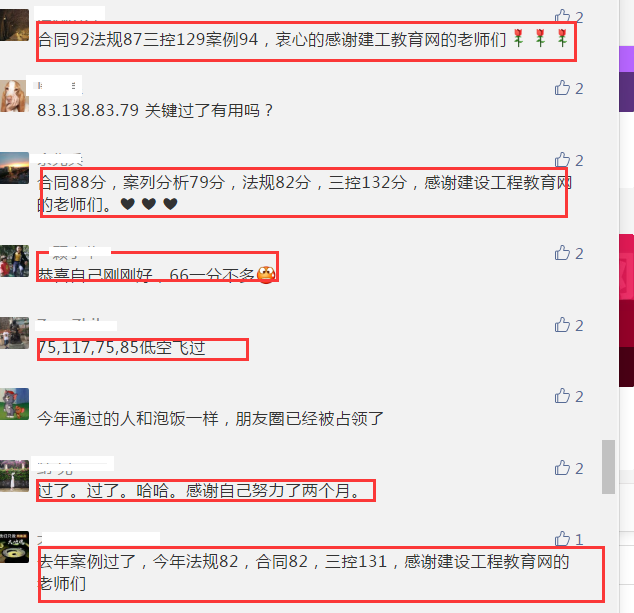The image size is (634, 613).
Task: Click the vertical scrollbar thumb
Action: 608,467
